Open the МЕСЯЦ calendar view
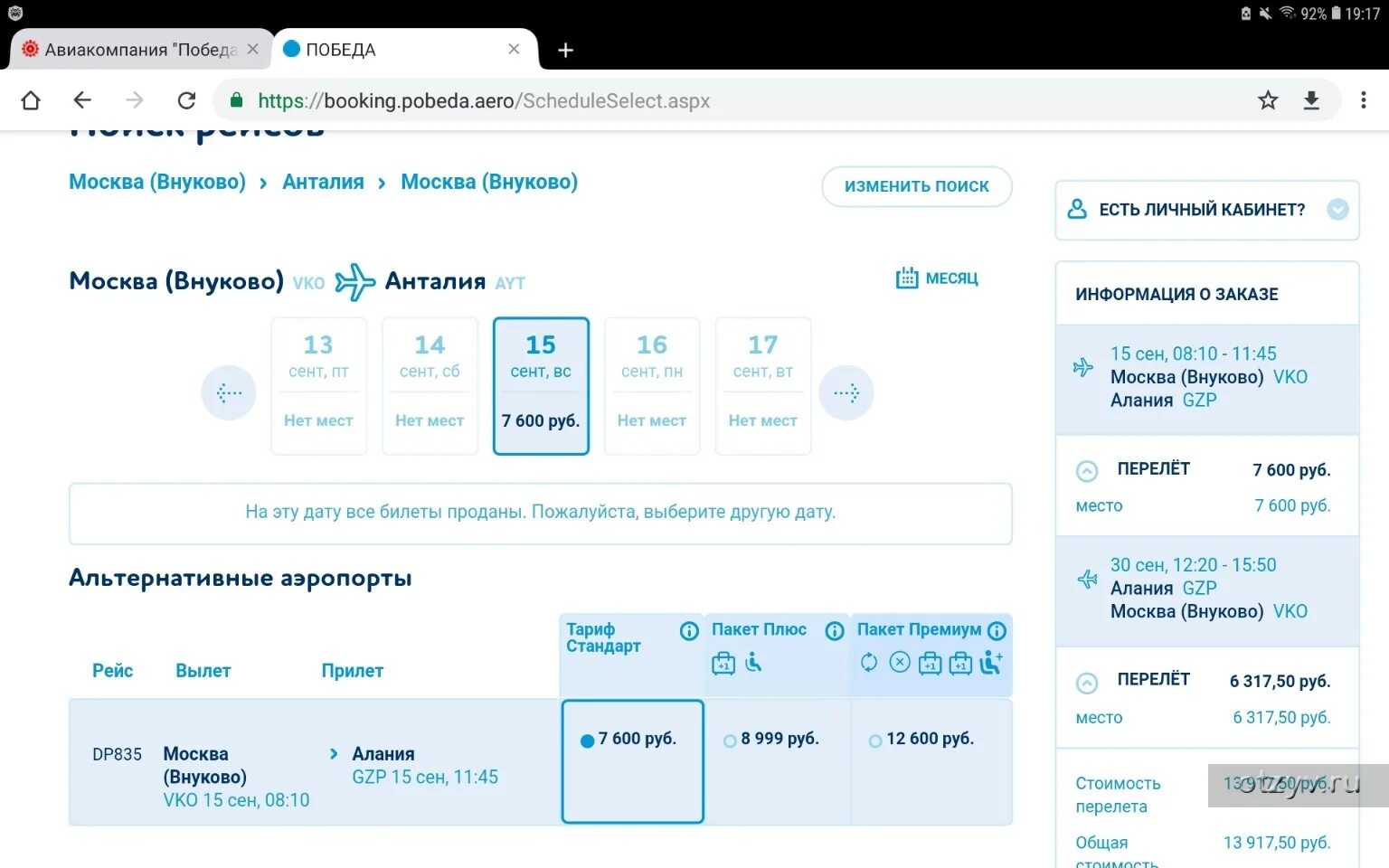Screen dimensions: 1389x868 point(937,278)
